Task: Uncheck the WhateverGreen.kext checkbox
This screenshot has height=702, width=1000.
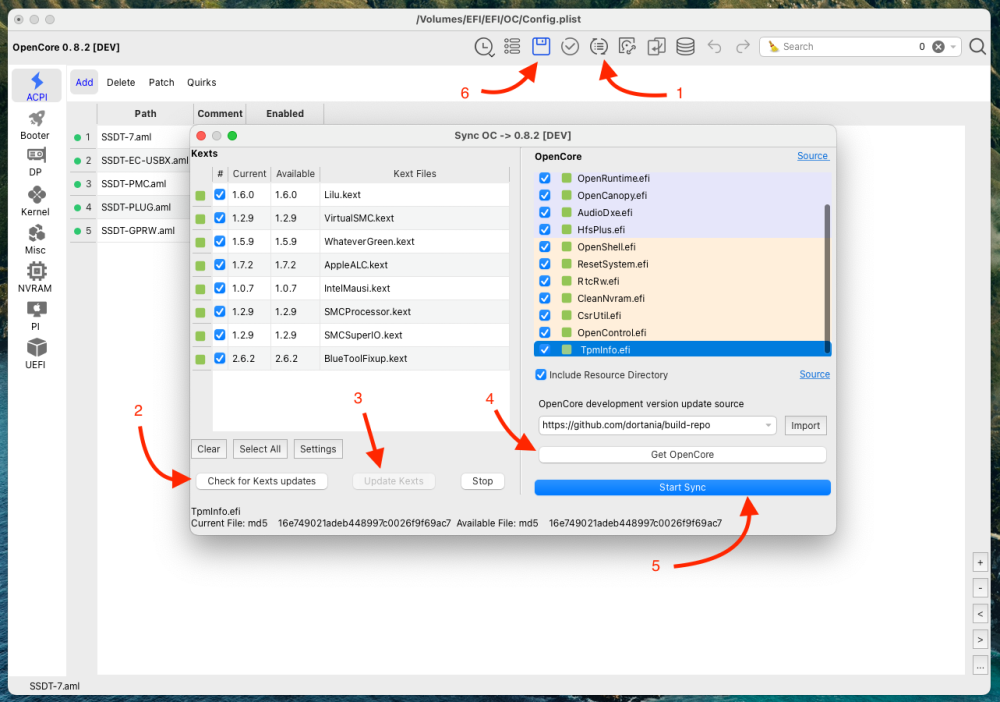Action: [219, 241]
